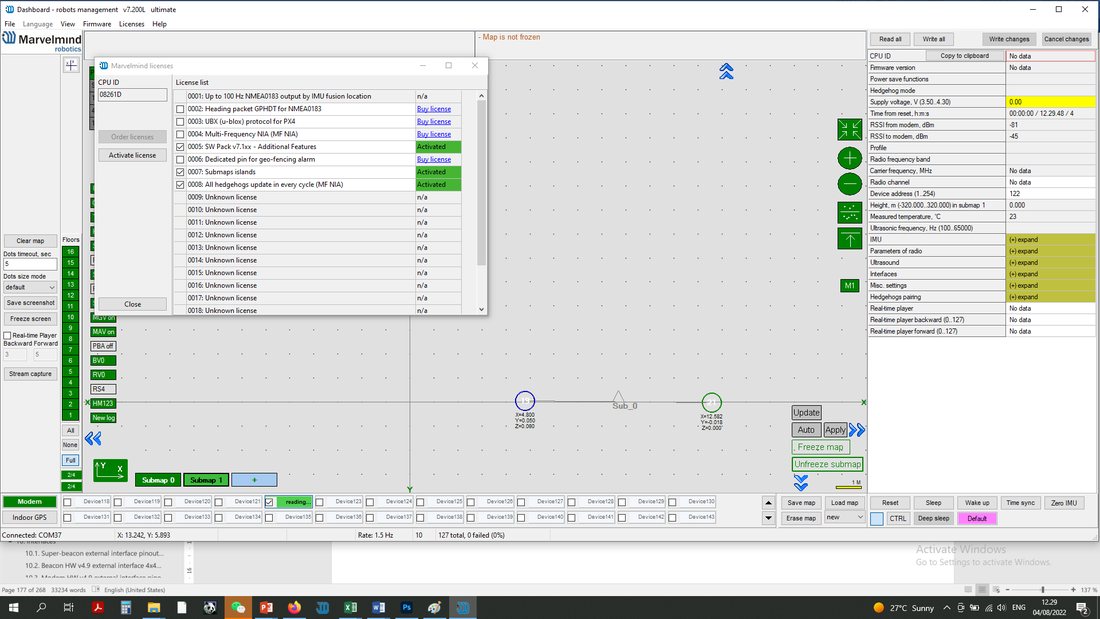Toggle the Device118 checkbox
Image resolution: width=1100 pixels, height=619 pixels.
pyautogui.click(x=67, y=502)
